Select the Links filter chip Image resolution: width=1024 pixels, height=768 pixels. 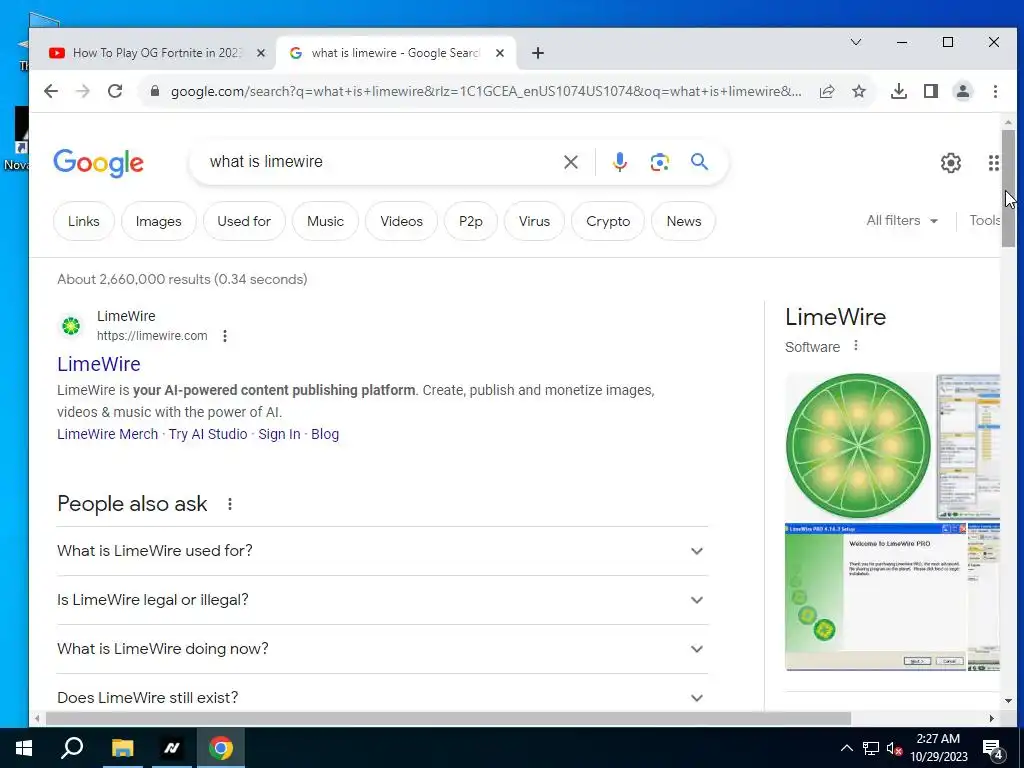point(84,221)
